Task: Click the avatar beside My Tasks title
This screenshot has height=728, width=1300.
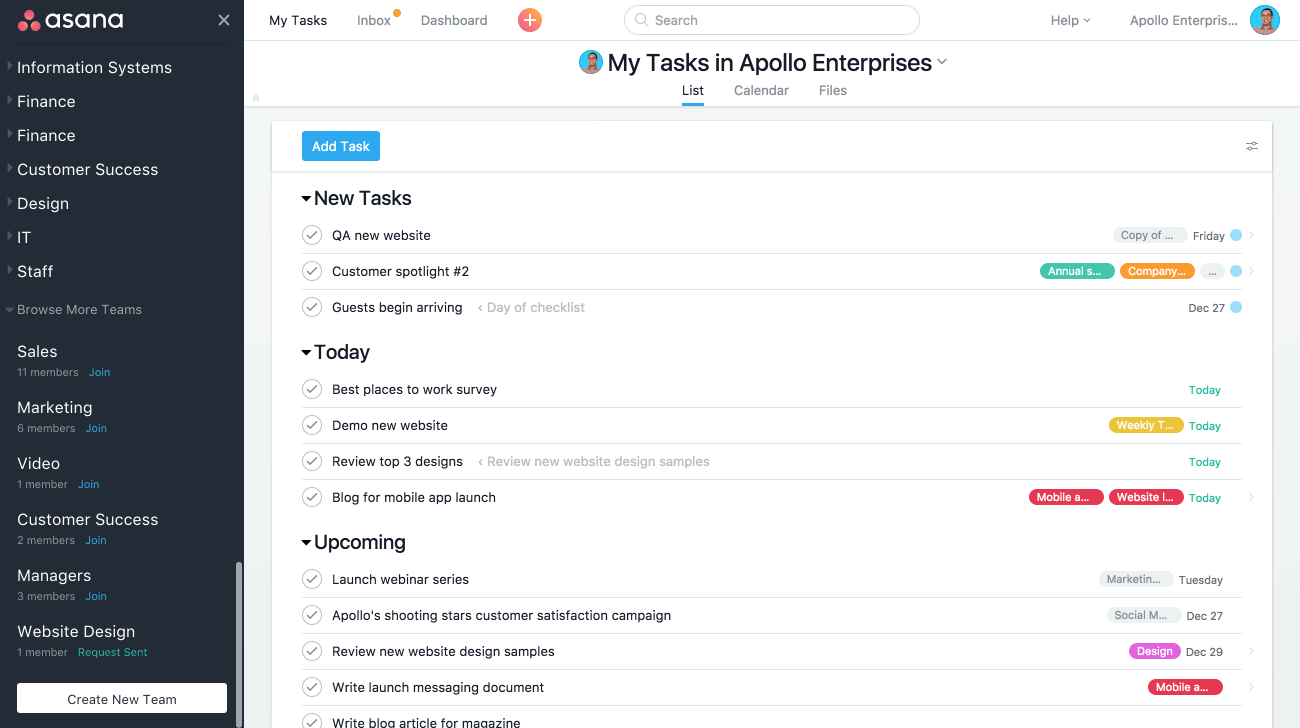Action: click(591, 62)
